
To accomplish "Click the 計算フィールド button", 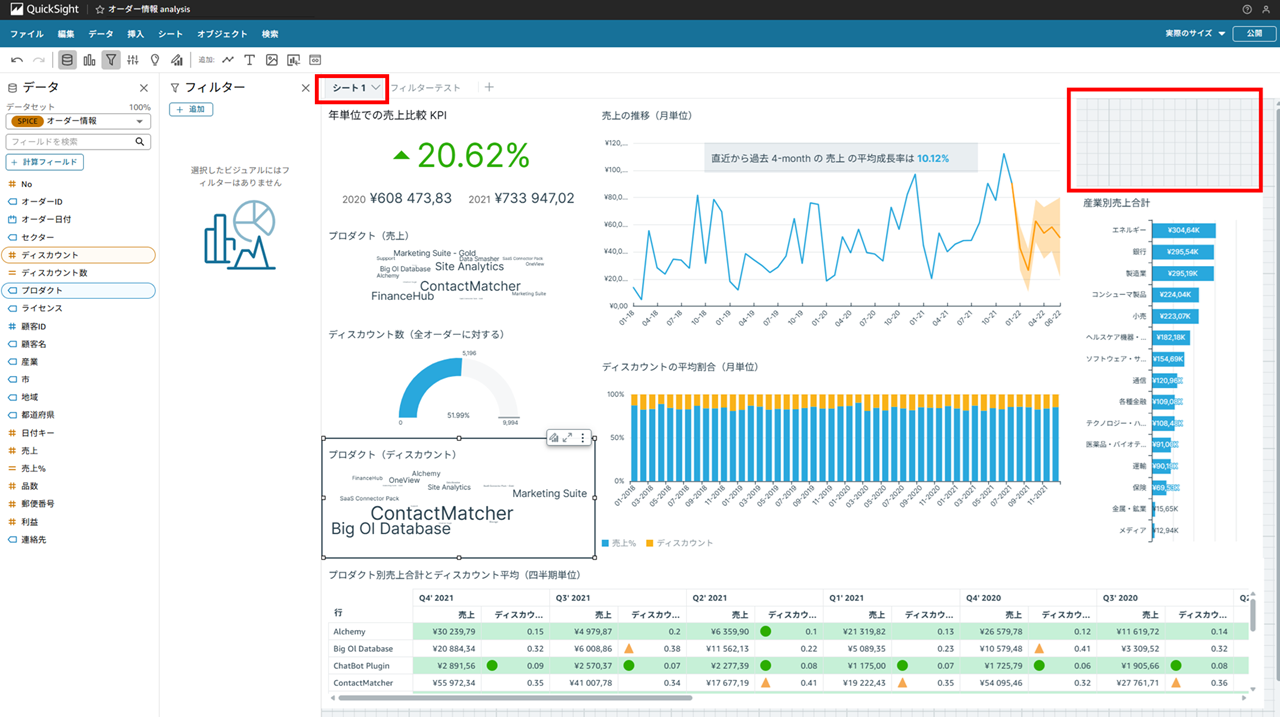I will (x=45, y=162).
